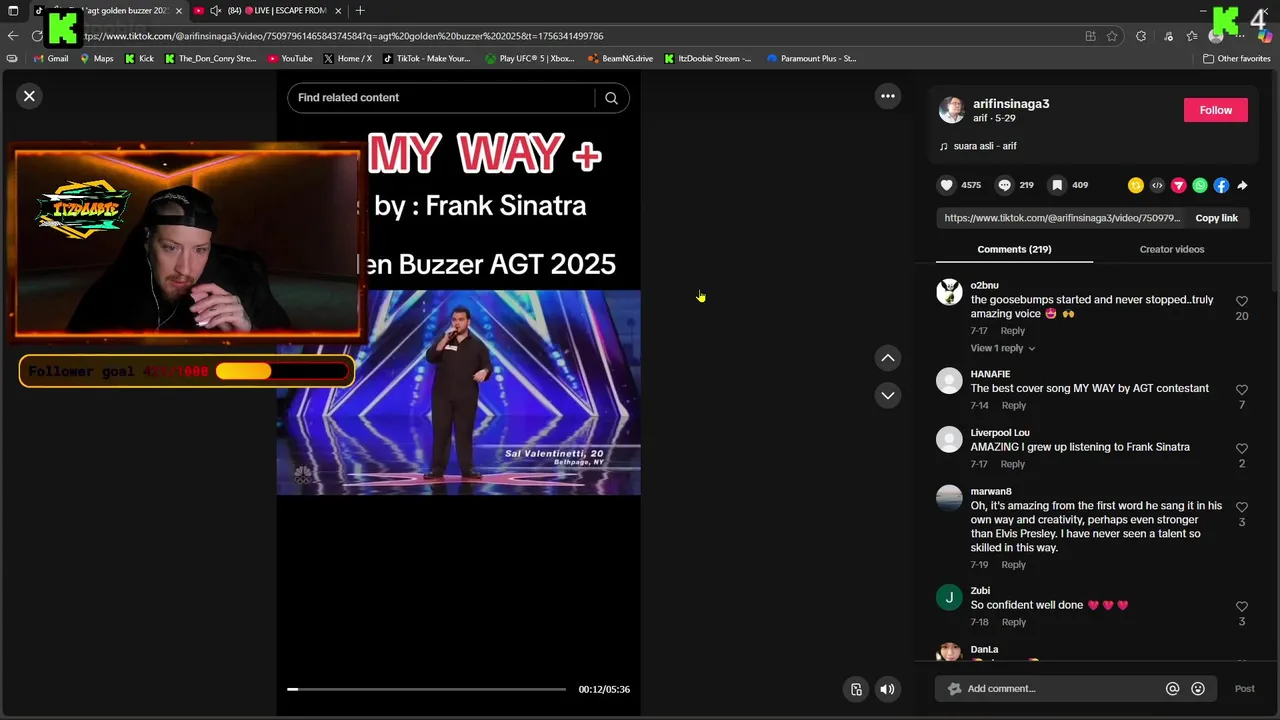
Task: Open comments via the speech bubble icon
Action: [1004, 185]
